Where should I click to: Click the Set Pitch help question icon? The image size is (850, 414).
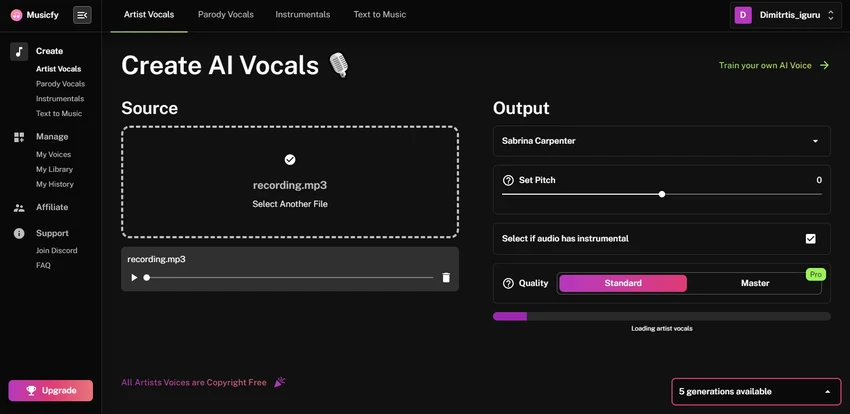[x=508, y=180]
